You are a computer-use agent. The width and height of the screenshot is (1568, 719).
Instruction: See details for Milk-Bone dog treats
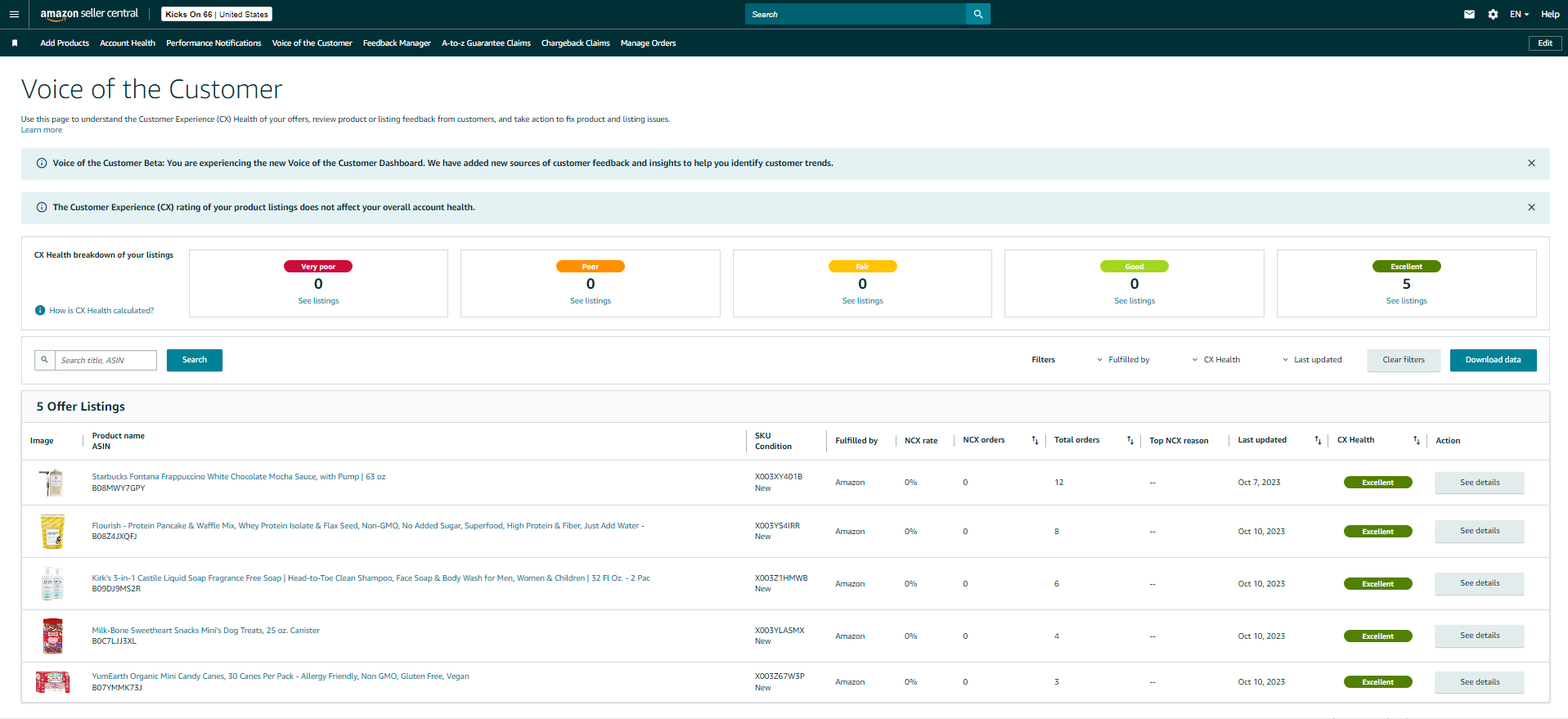[x=1480, y=636]
